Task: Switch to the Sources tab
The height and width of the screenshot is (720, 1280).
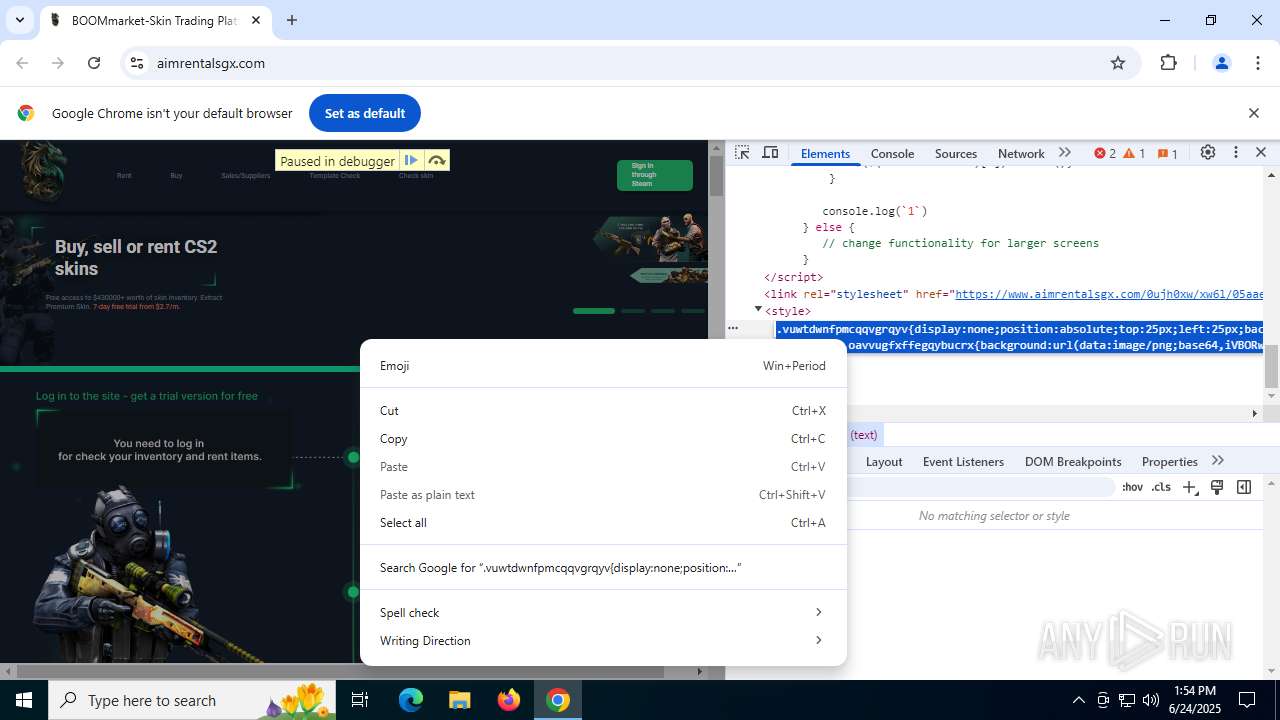Action: coord(956,153)
